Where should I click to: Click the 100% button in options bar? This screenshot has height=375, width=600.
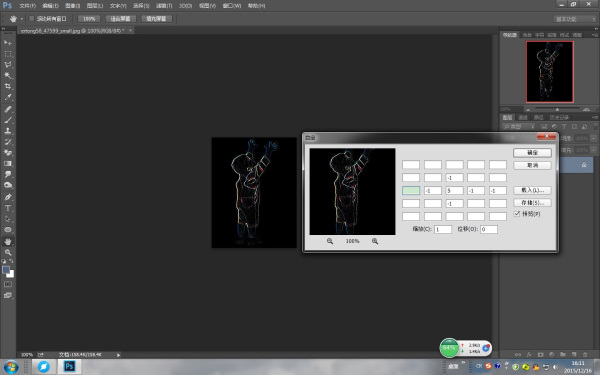click(89, 19)
